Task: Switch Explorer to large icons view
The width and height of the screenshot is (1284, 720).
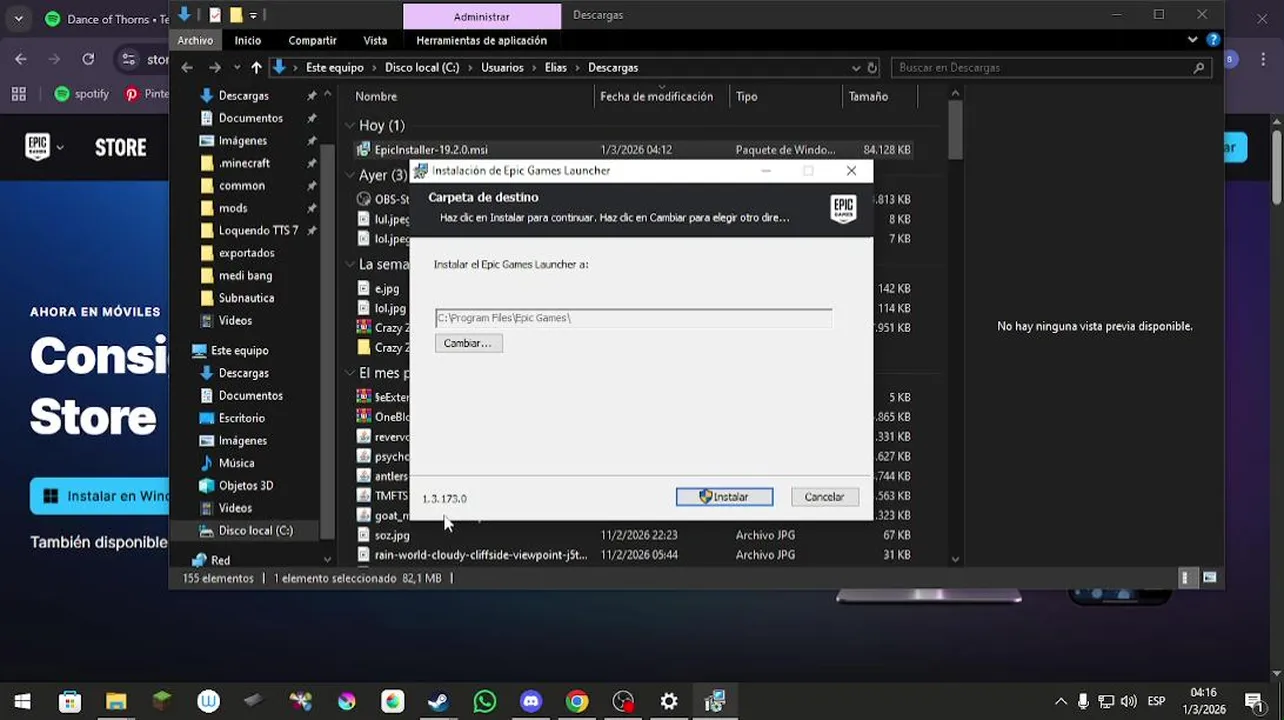Action: coord(1209,578)
